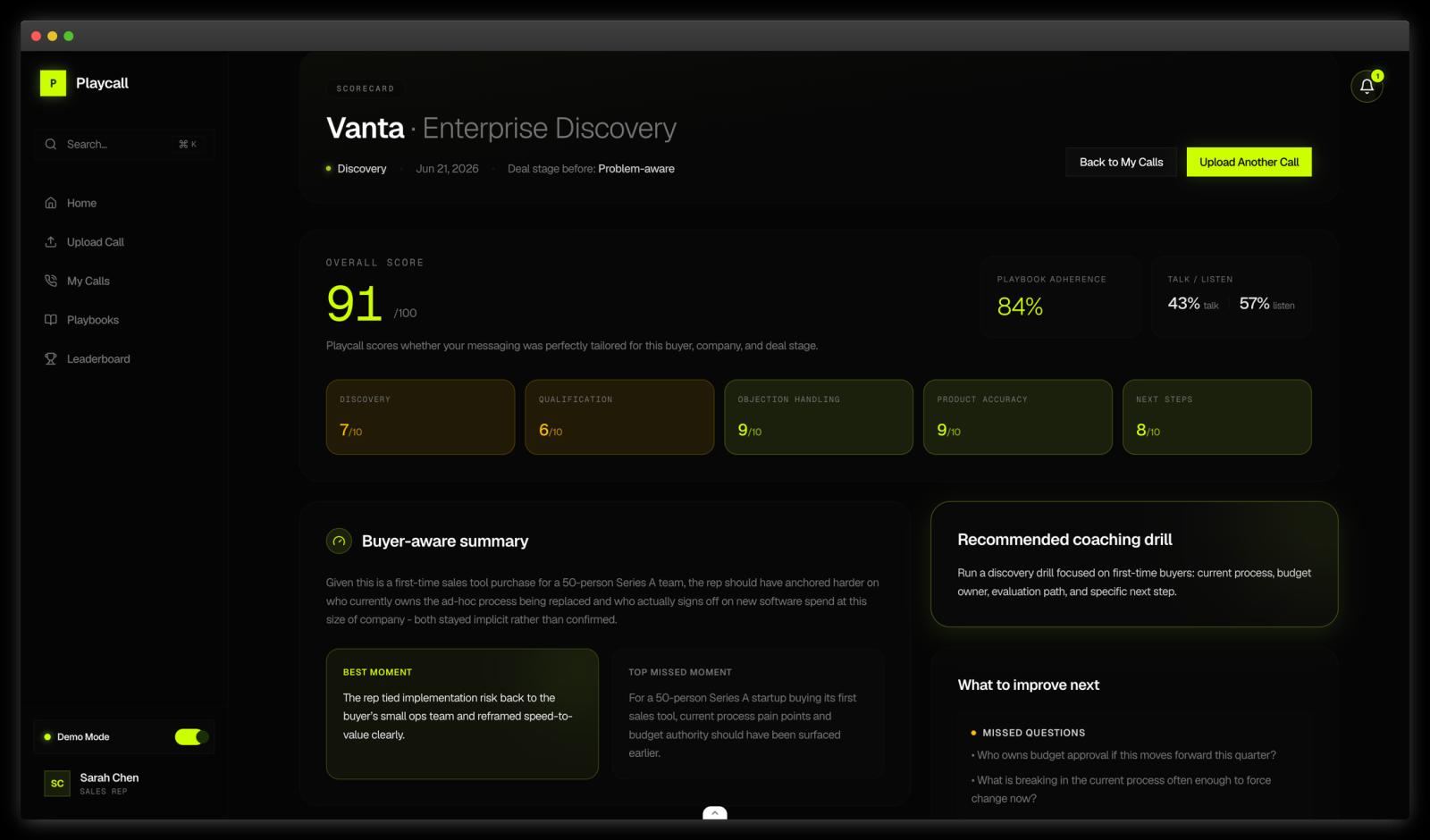Click Back to My Calls button
The image size is (1430, 840).
click(1121, 162)
